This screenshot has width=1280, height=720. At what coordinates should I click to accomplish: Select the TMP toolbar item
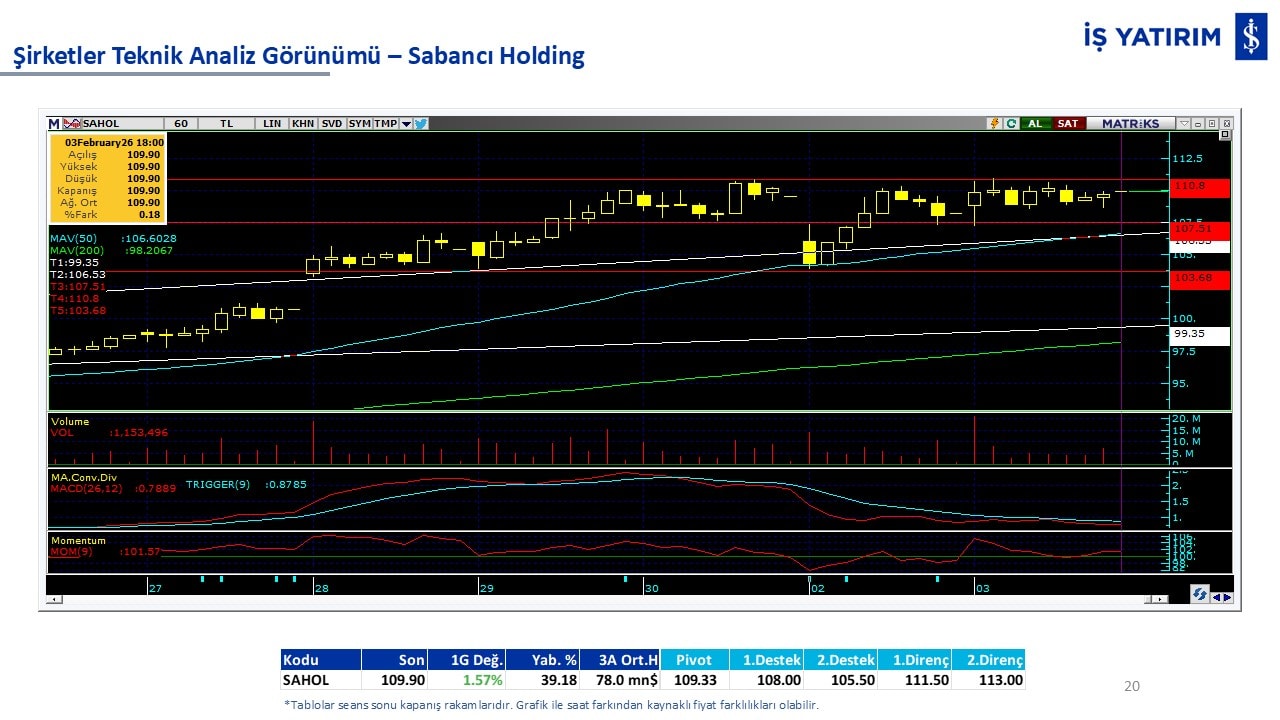click(385, 124)
